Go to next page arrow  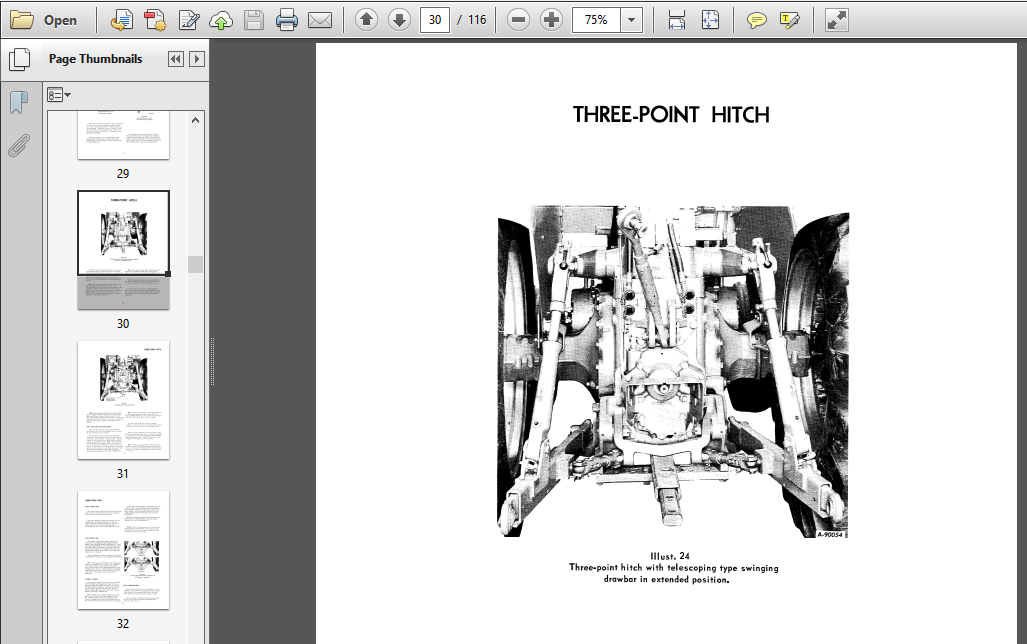pyautogui.click(x=399, y=20)
